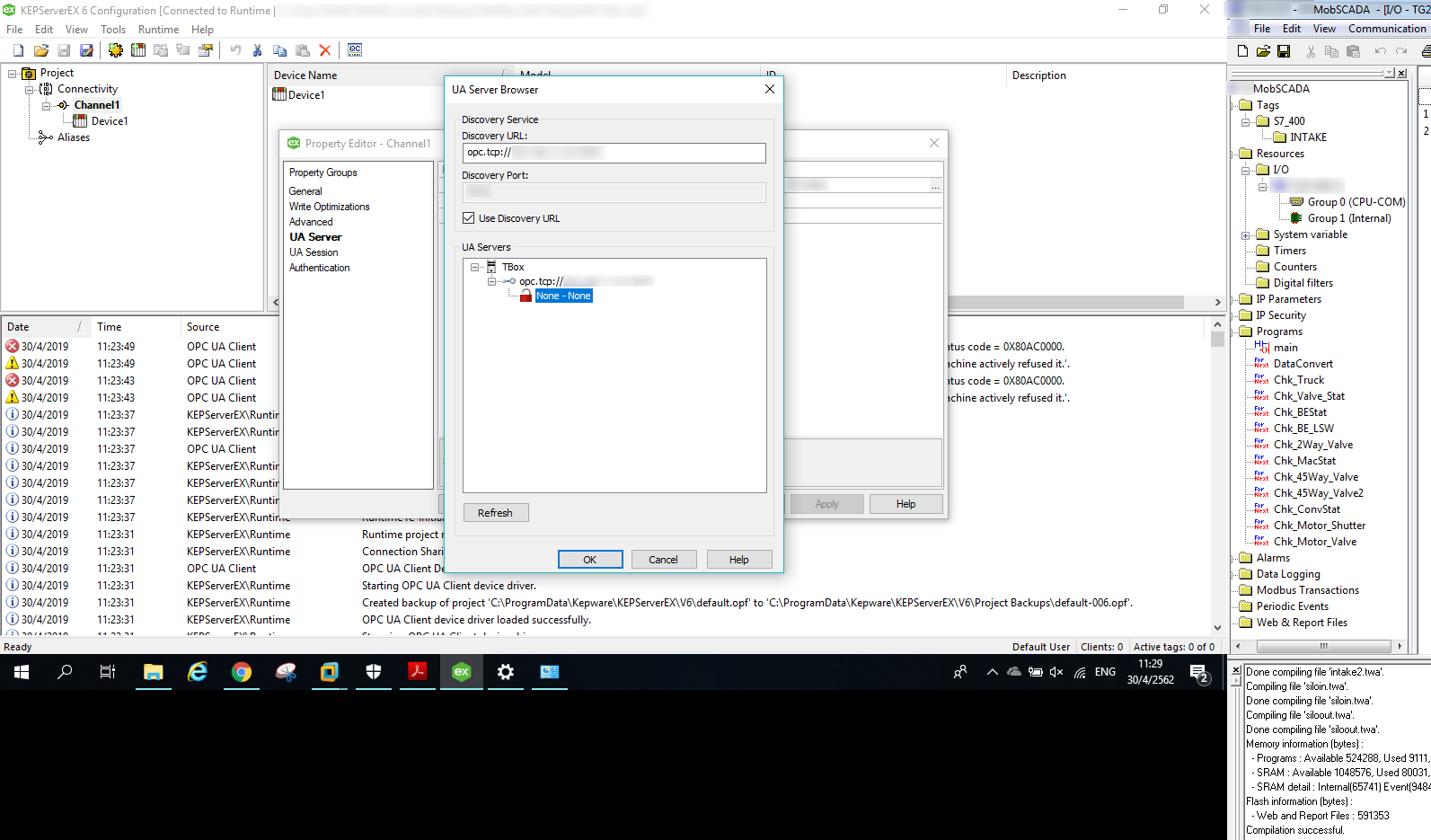
Task: Select General property group
Action: [x=305, y=191]
